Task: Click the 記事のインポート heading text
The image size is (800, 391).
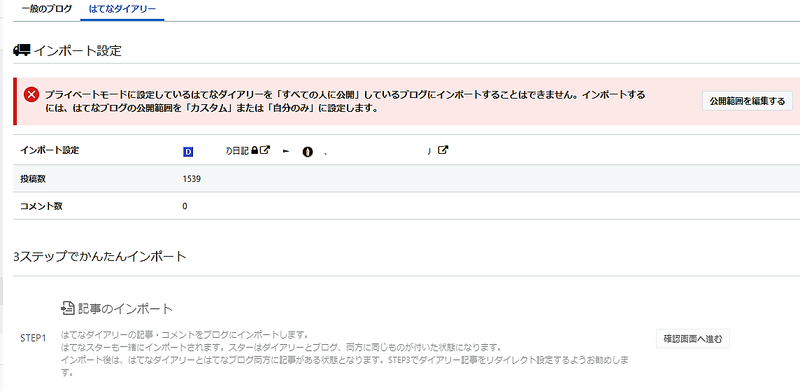Action: (126, 308)
